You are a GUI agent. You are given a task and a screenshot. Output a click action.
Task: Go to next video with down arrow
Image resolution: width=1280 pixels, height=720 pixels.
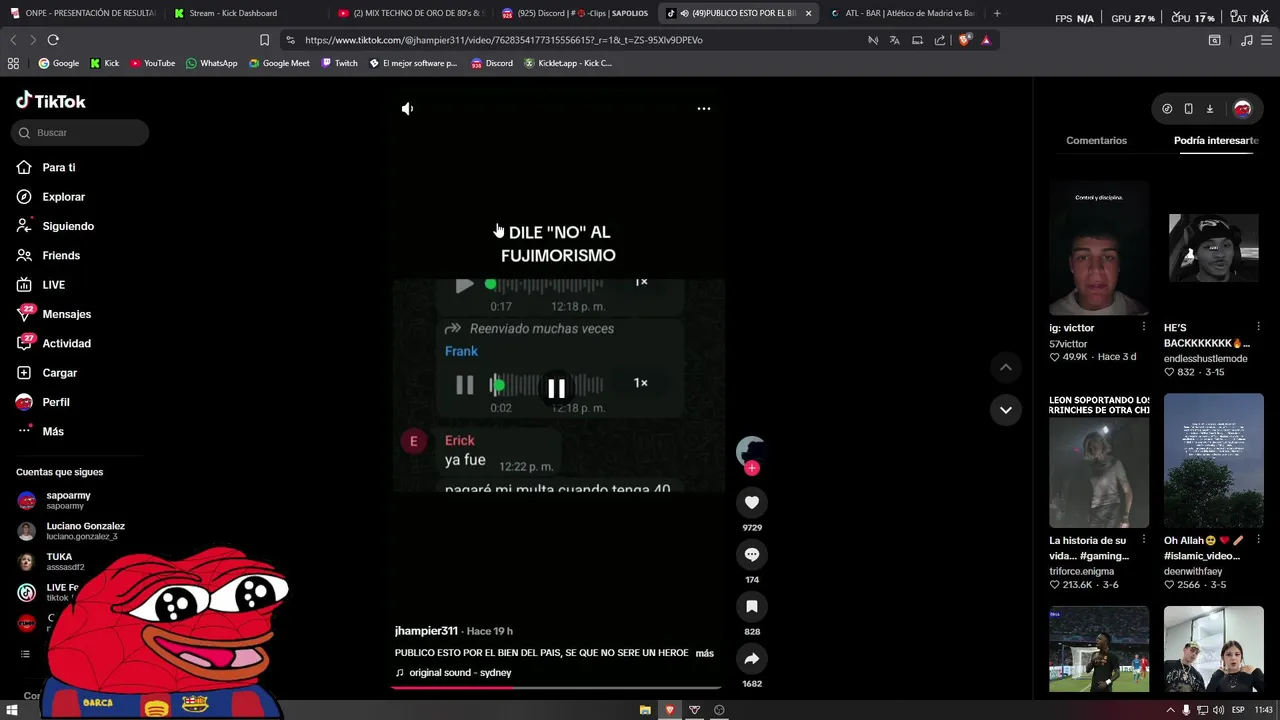pos(1006,409)
